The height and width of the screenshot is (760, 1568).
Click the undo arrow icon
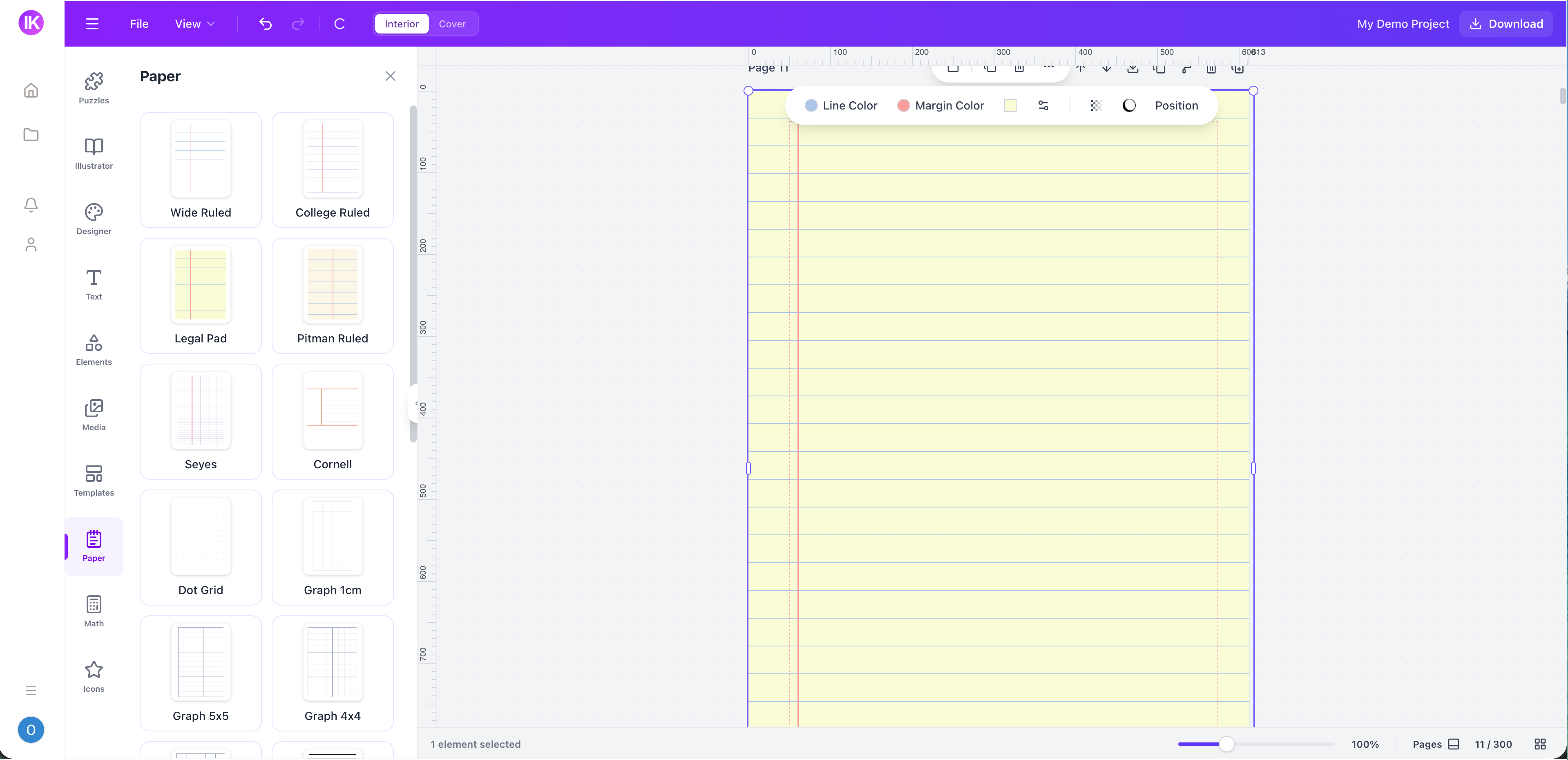coord(266,24)
